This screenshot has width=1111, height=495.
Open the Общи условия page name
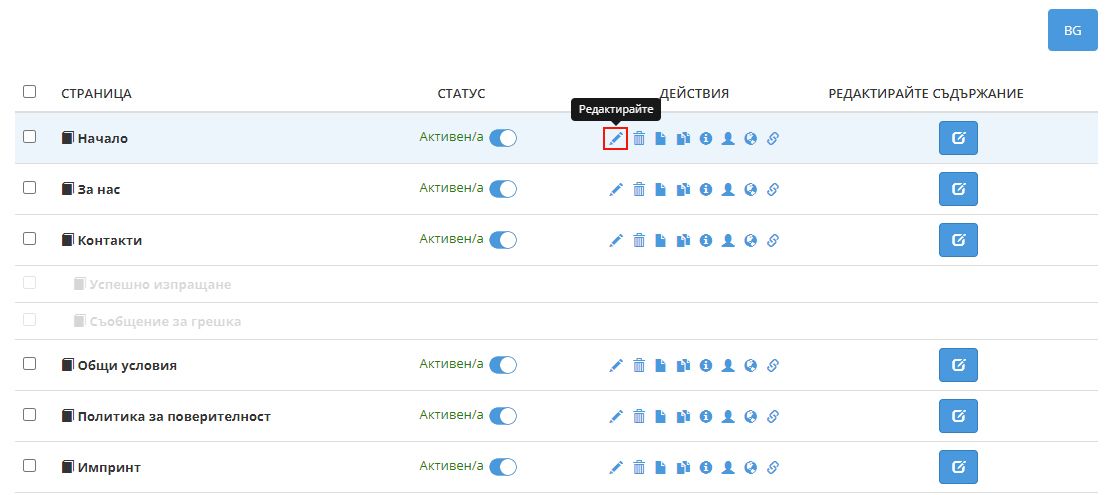point(127,366)
